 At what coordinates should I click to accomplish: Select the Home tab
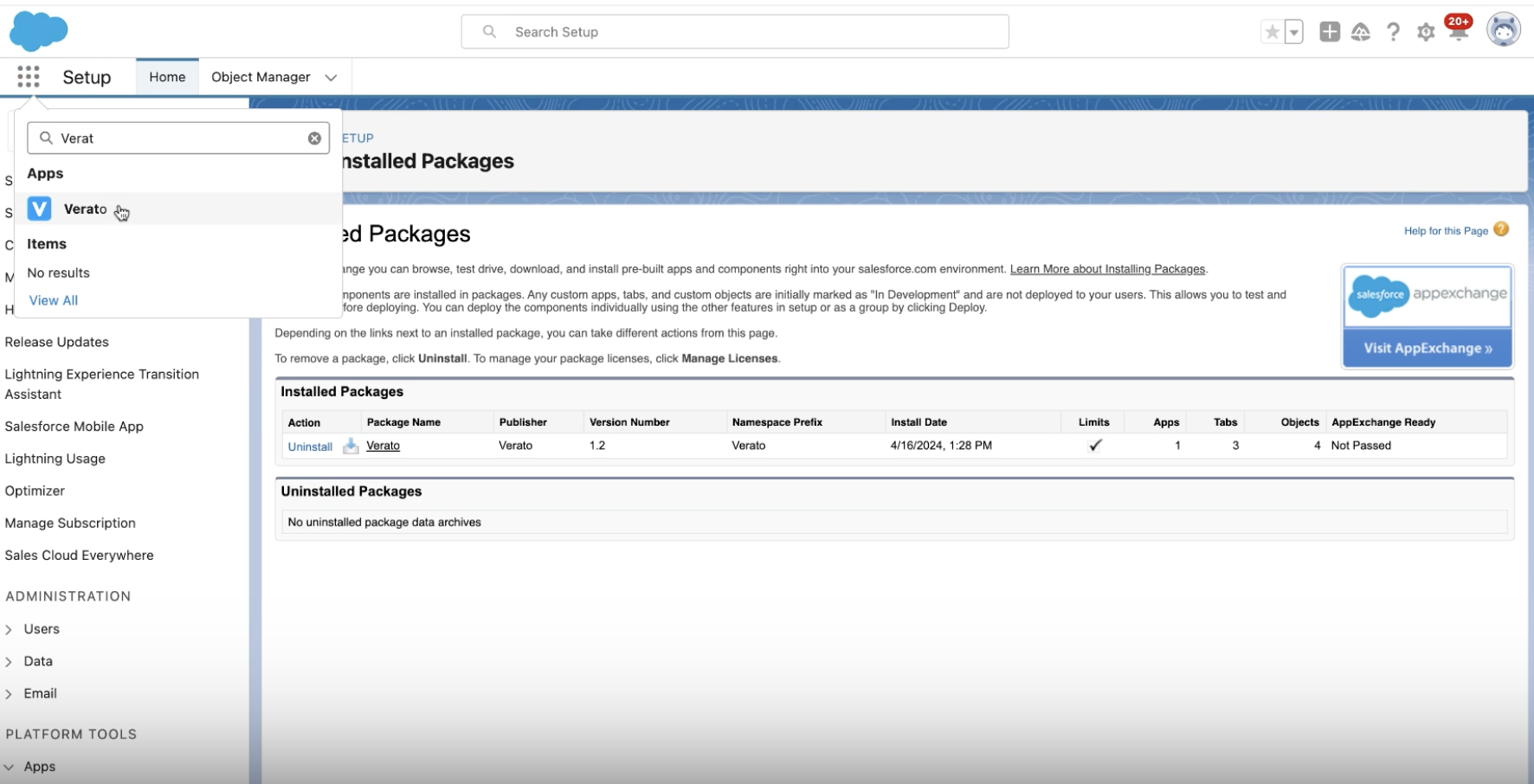(x=167, y=77)
